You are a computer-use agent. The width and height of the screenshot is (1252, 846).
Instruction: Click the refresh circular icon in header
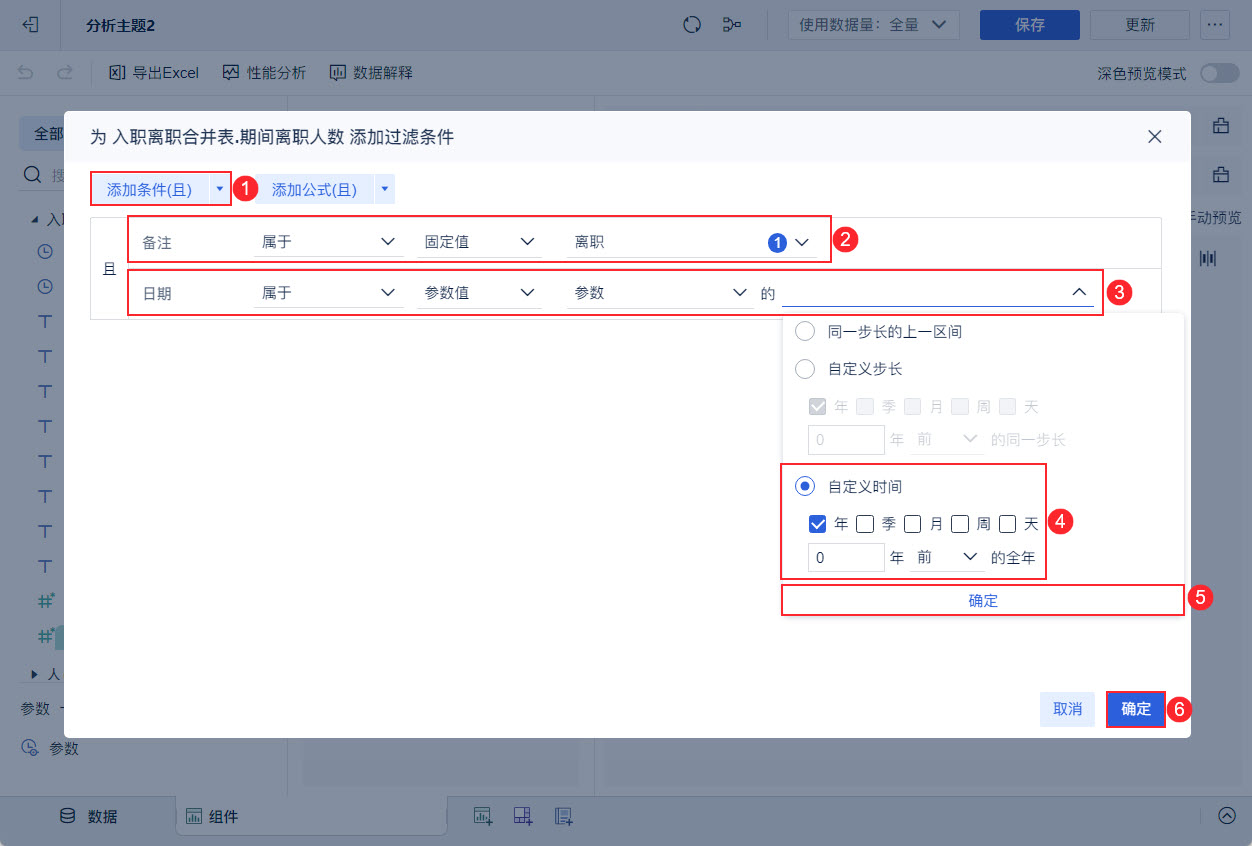coord(692,25)
